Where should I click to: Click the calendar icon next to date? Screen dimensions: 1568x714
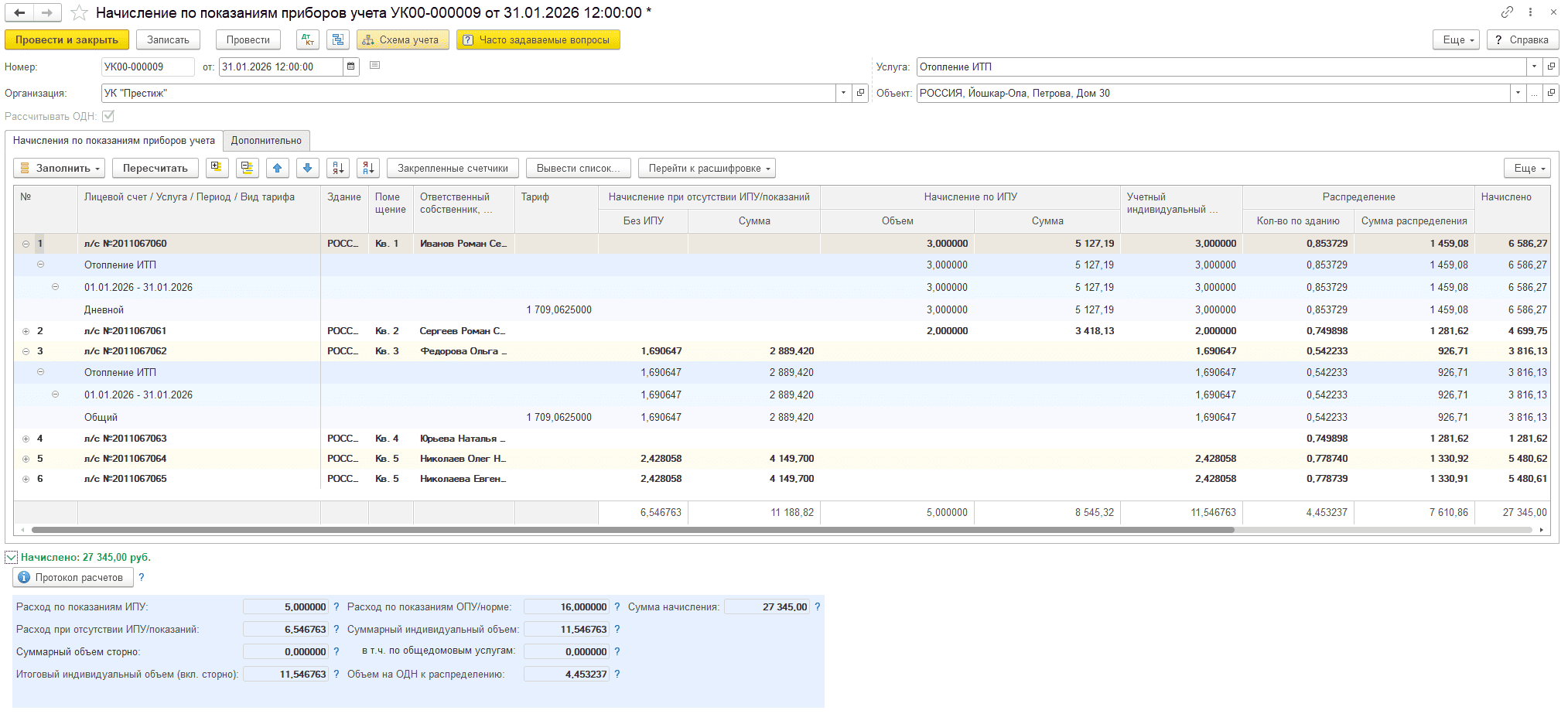(x=351, y=67)
